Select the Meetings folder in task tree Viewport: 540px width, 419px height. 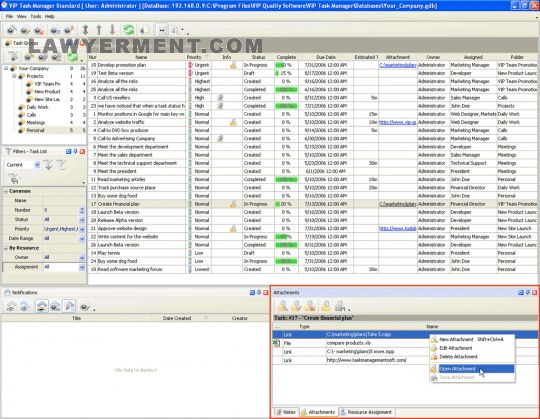tap(36, 123)
